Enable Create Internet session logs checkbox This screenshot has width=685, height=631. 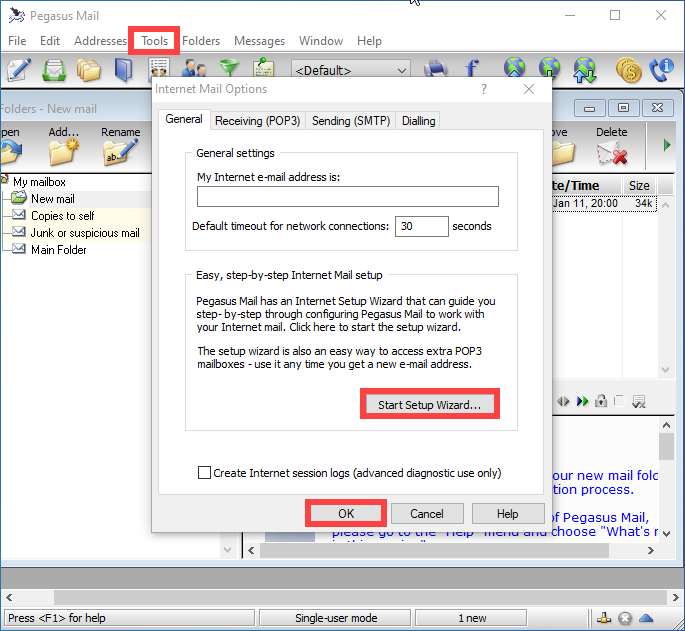pos(204,472)
